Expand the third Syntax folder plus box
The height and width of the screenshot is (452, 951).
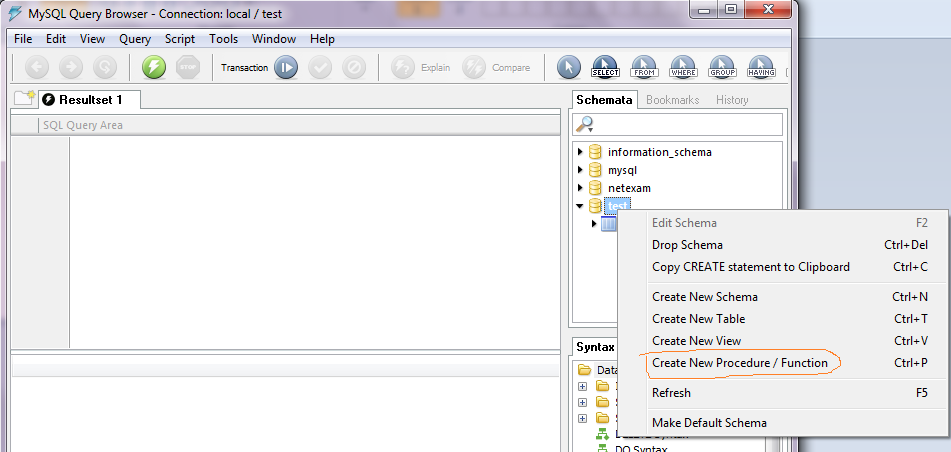[x=582, y=418]
